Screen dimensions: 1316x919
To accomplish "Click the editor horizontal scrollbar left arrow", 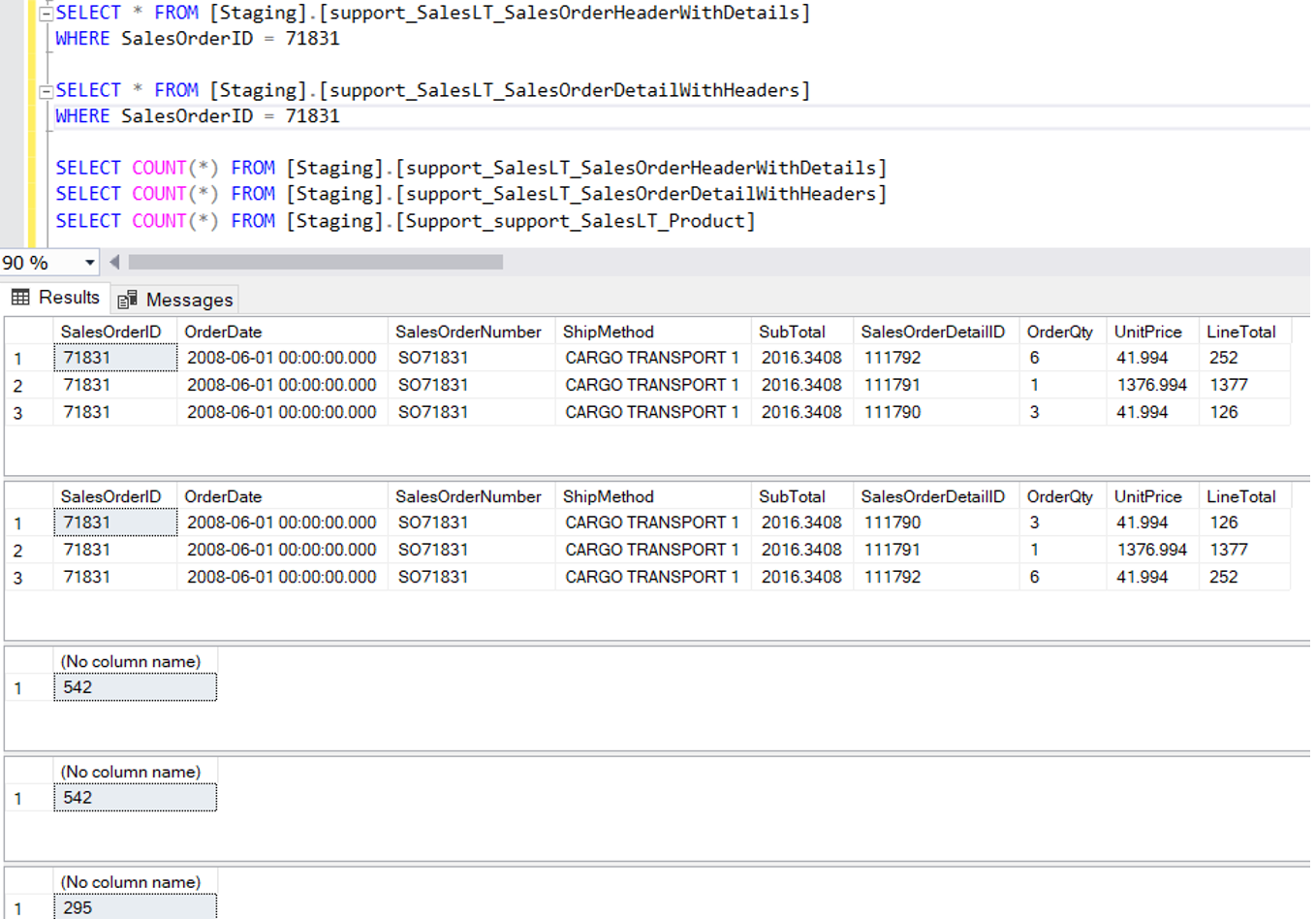I will pos(114,262).
